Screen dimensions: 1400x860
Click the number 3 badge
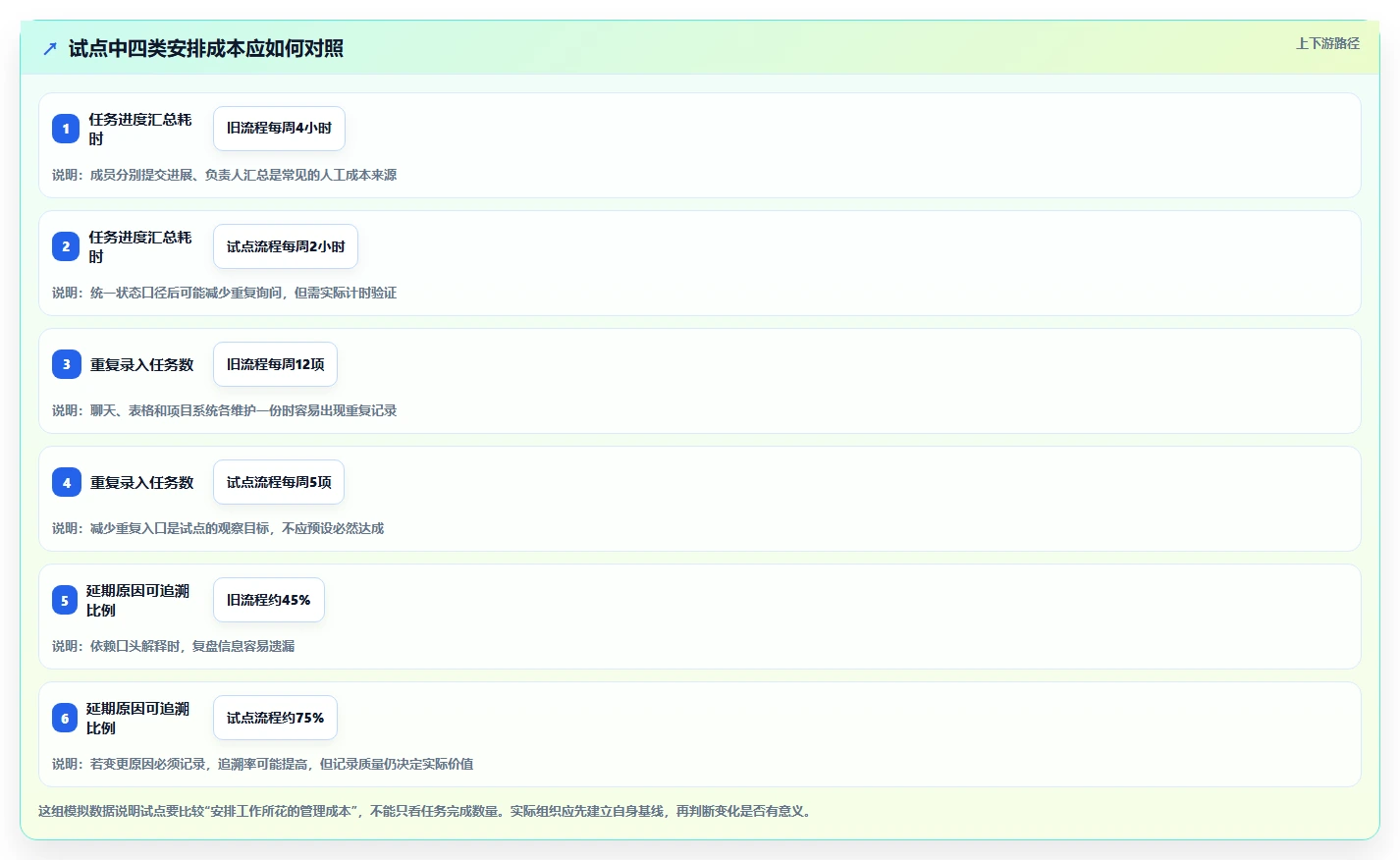[x=66, y=364]
